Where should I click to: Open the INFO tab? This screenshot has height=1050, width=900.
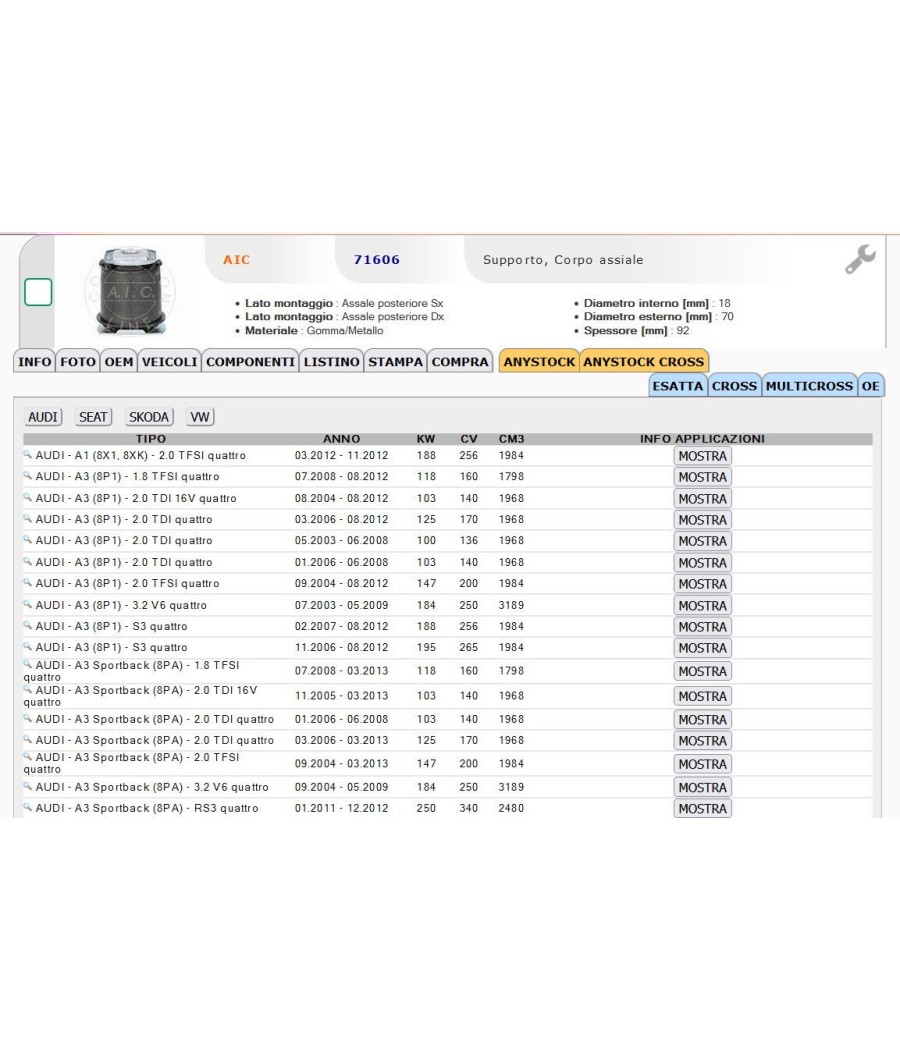pos(34,362)
